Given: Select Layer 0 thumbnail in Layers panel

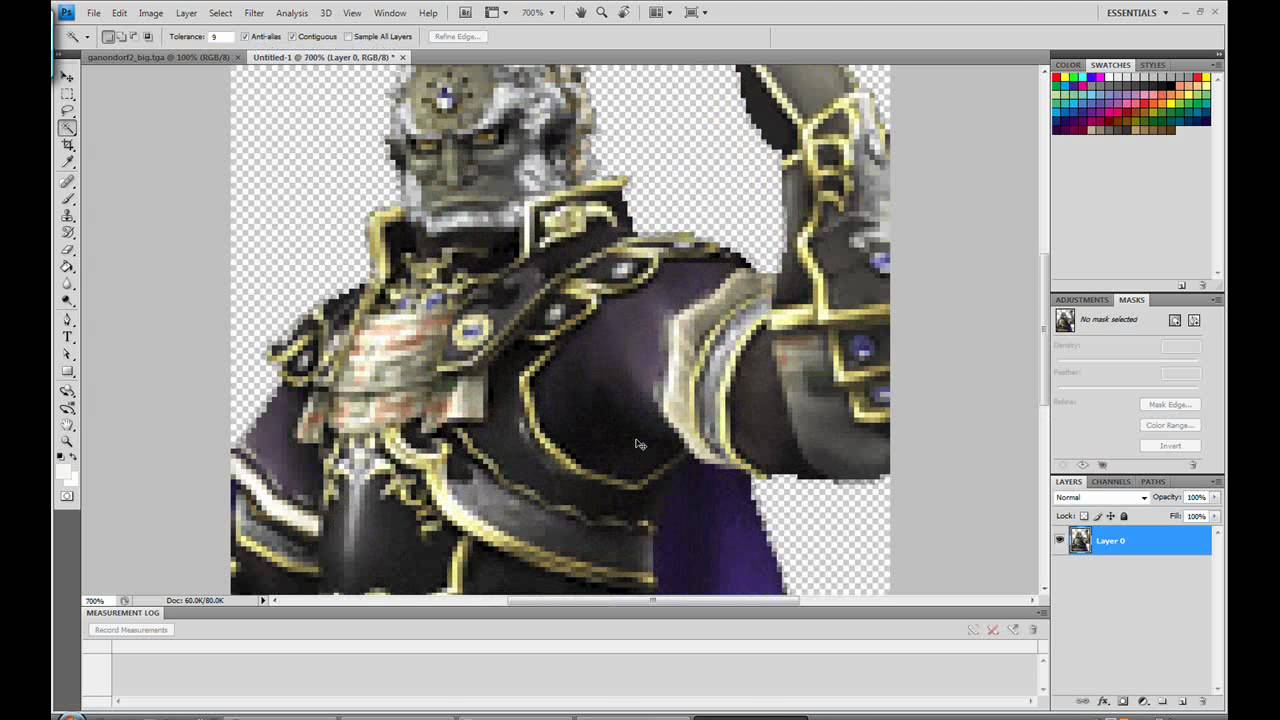Looking at the screenshot, I should 1080,541.
